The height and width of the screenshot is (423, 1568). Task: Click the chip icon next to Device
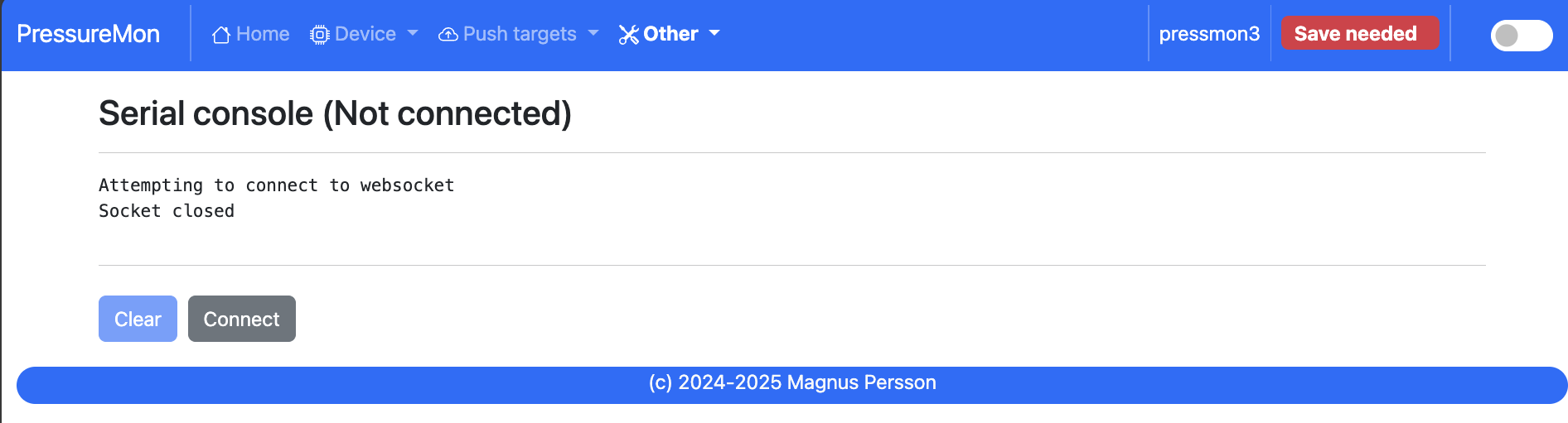click(319, 35)
